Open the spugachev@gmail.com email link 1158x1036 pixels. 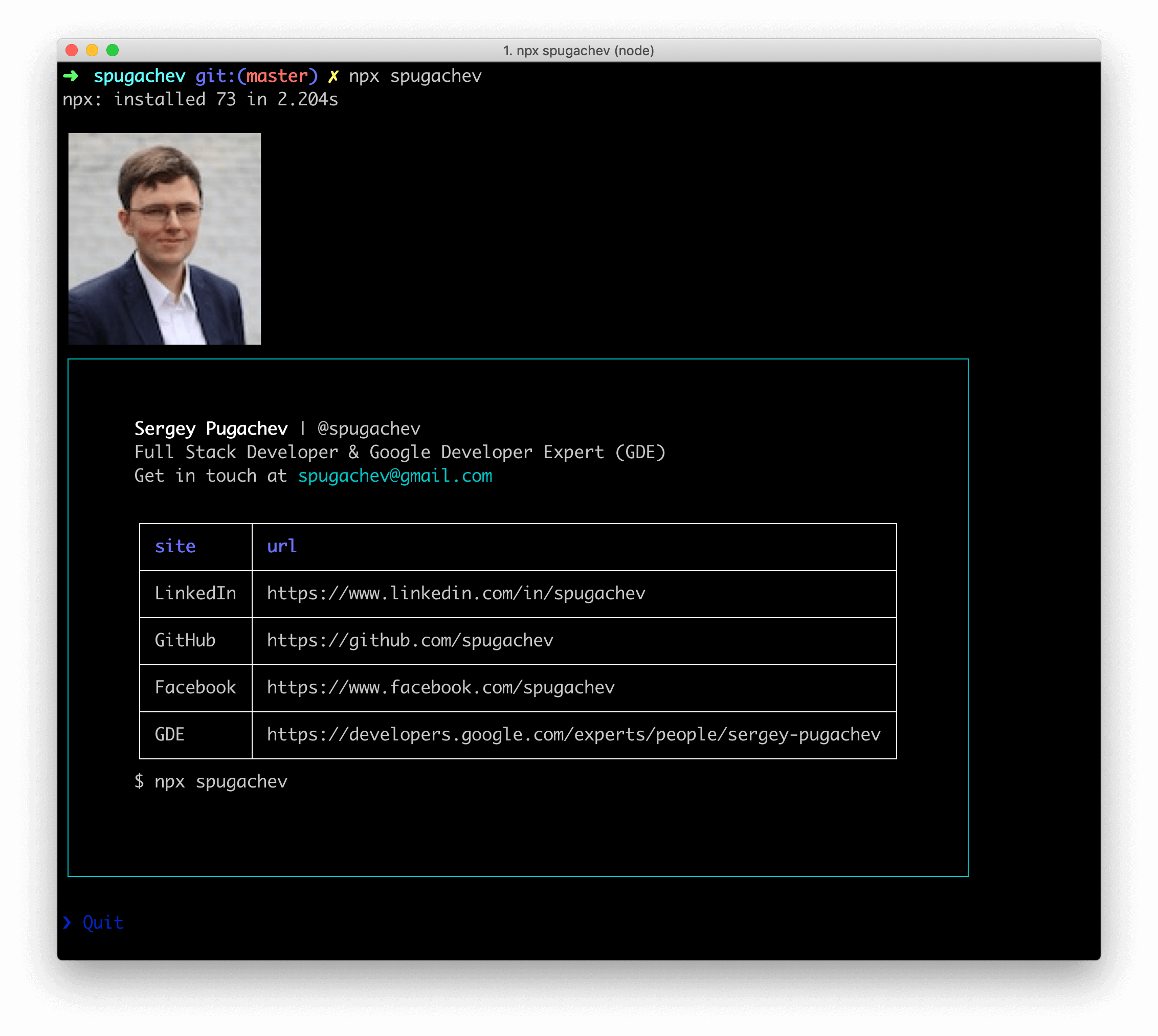tap(395, 476)
